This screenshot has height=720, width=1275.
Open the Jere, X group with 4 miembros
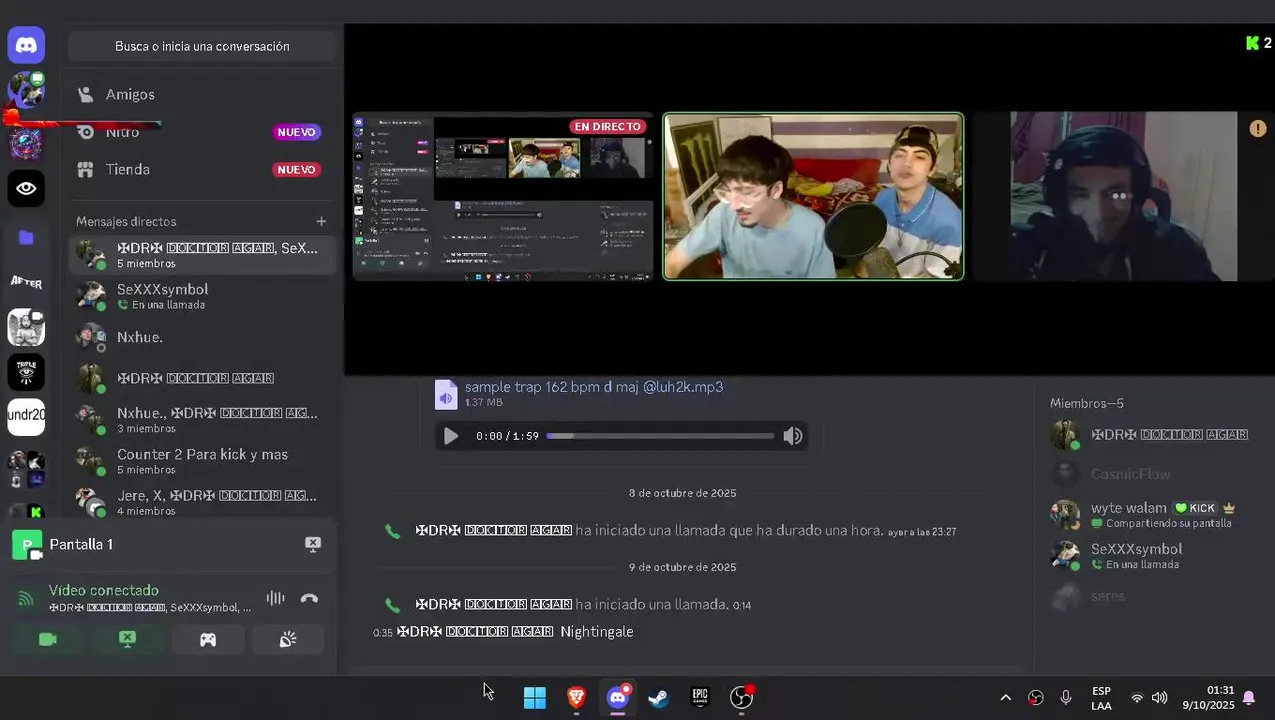(x=201, y=502)
